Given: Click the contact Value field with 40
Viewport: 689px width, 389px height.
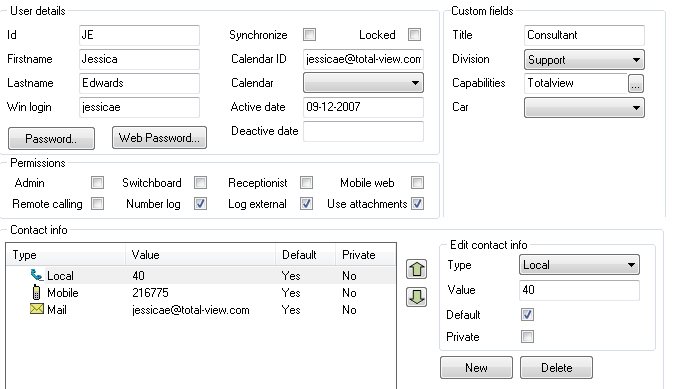Looking at the screenshot, I should click(579, 290).
